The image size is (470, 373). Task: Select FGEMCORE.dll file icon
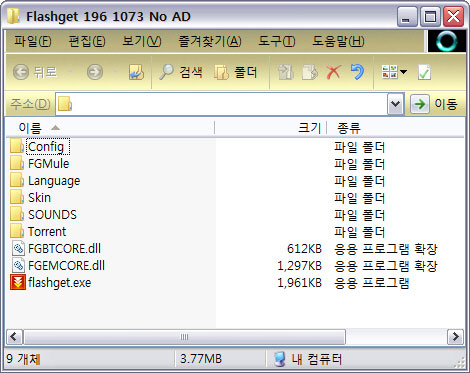coord(18,265)
